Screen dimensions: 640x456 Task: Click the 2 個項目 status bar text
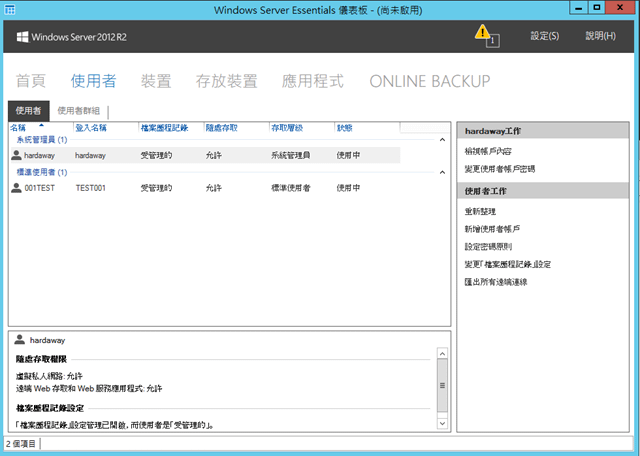(x=21, y=444)
